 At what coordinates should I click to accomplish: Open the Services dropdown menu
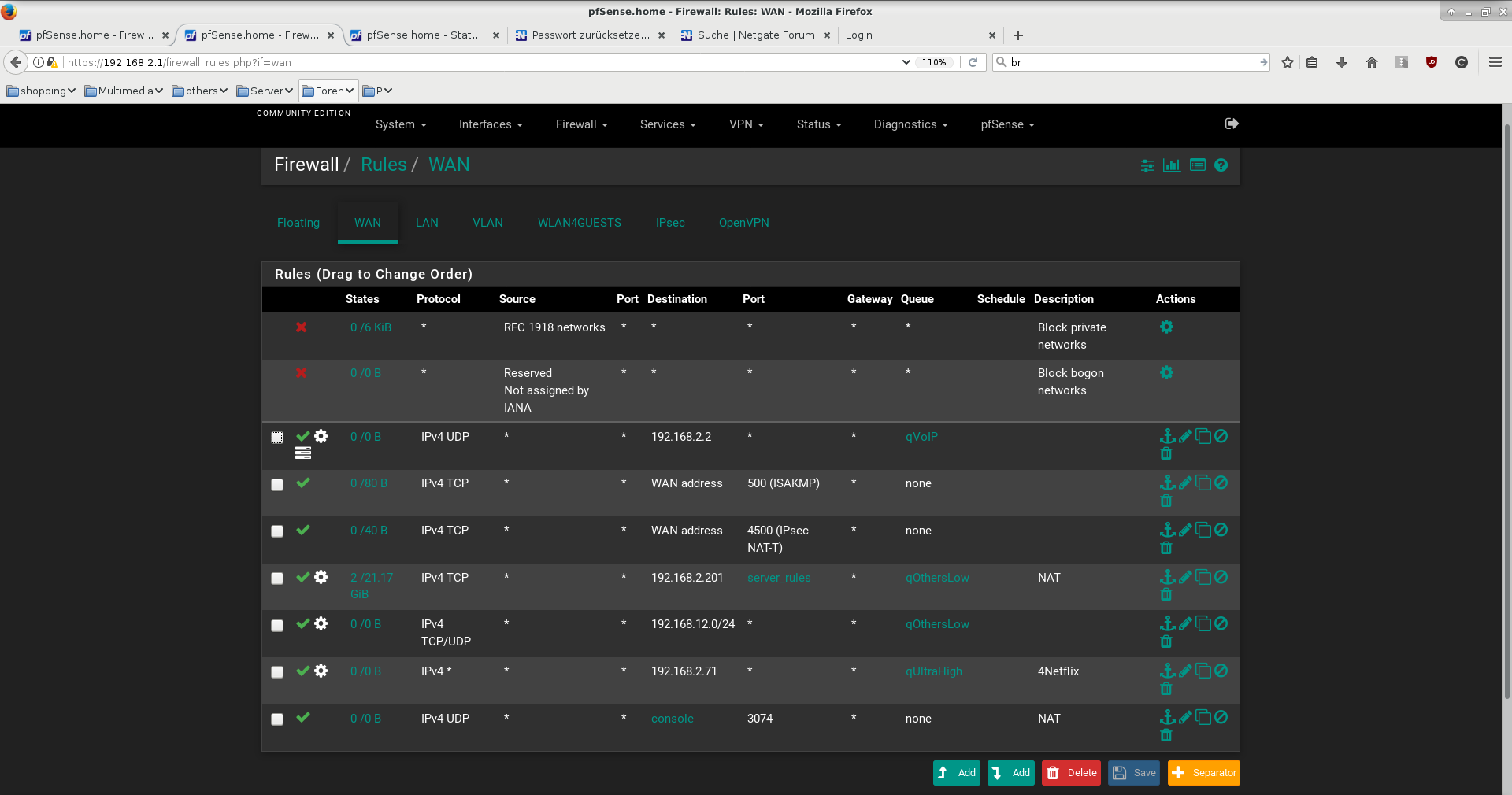(x=667, y=124)
